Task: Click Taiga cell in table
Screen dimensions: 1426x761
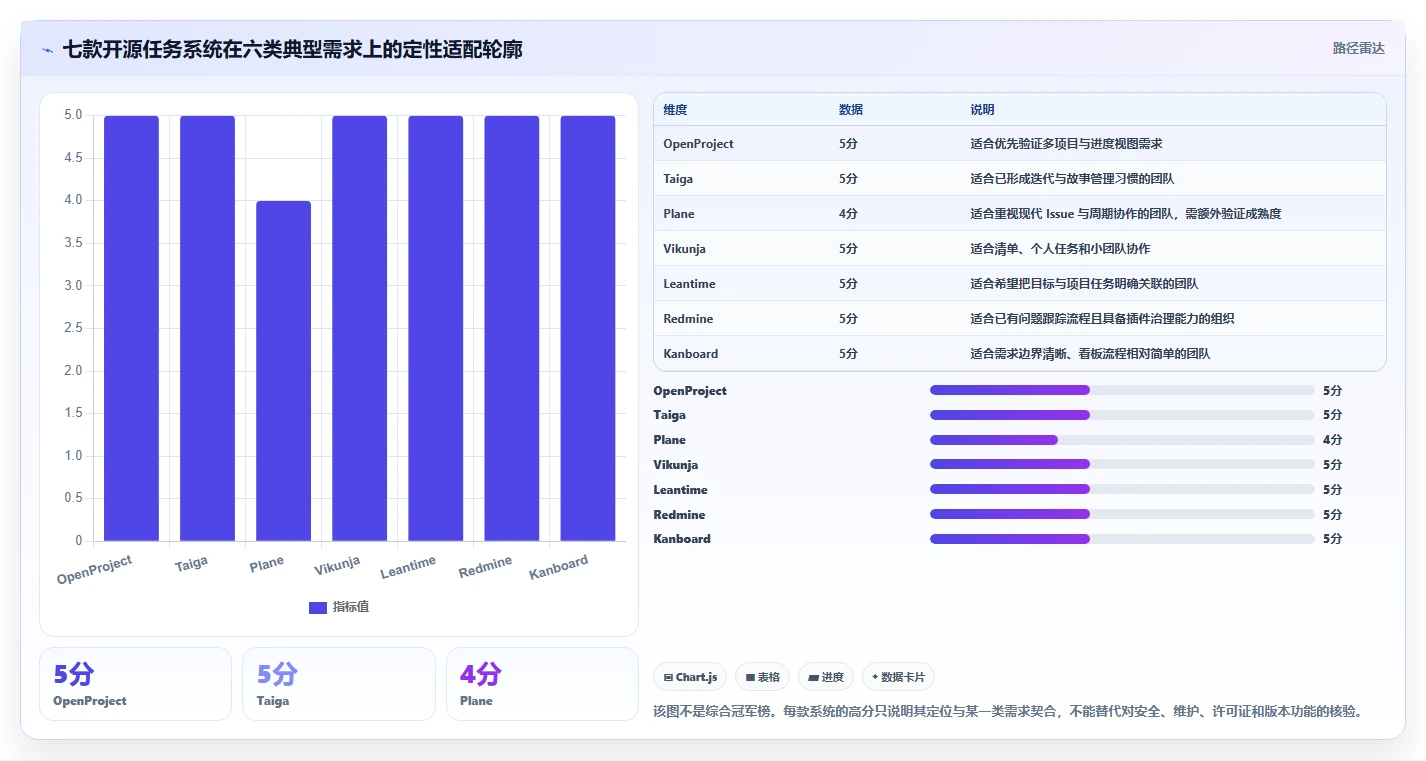Action: tap(678, 179)
